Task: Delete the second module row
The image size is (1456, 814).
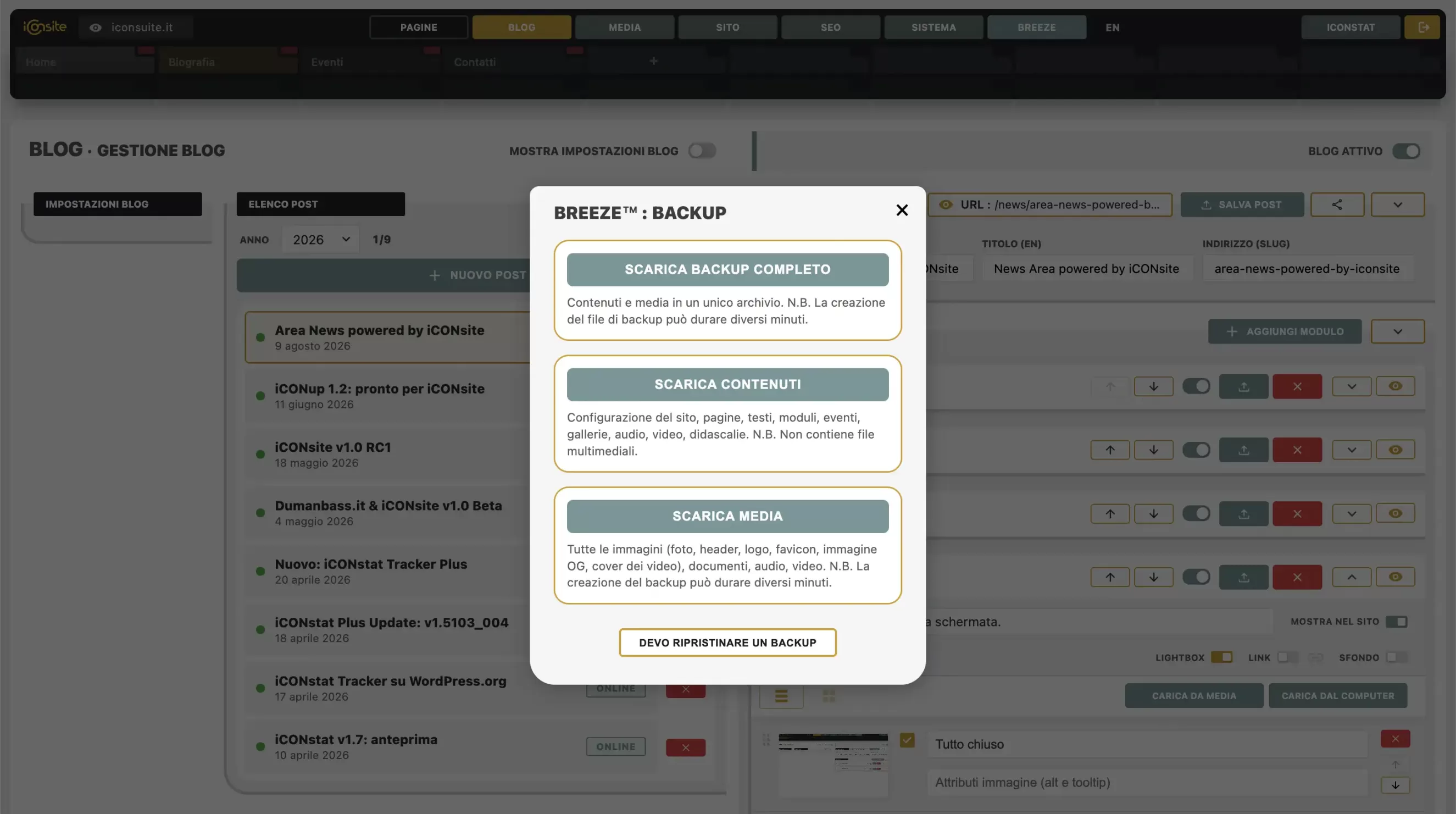Action: click(x=1297, y=450)
